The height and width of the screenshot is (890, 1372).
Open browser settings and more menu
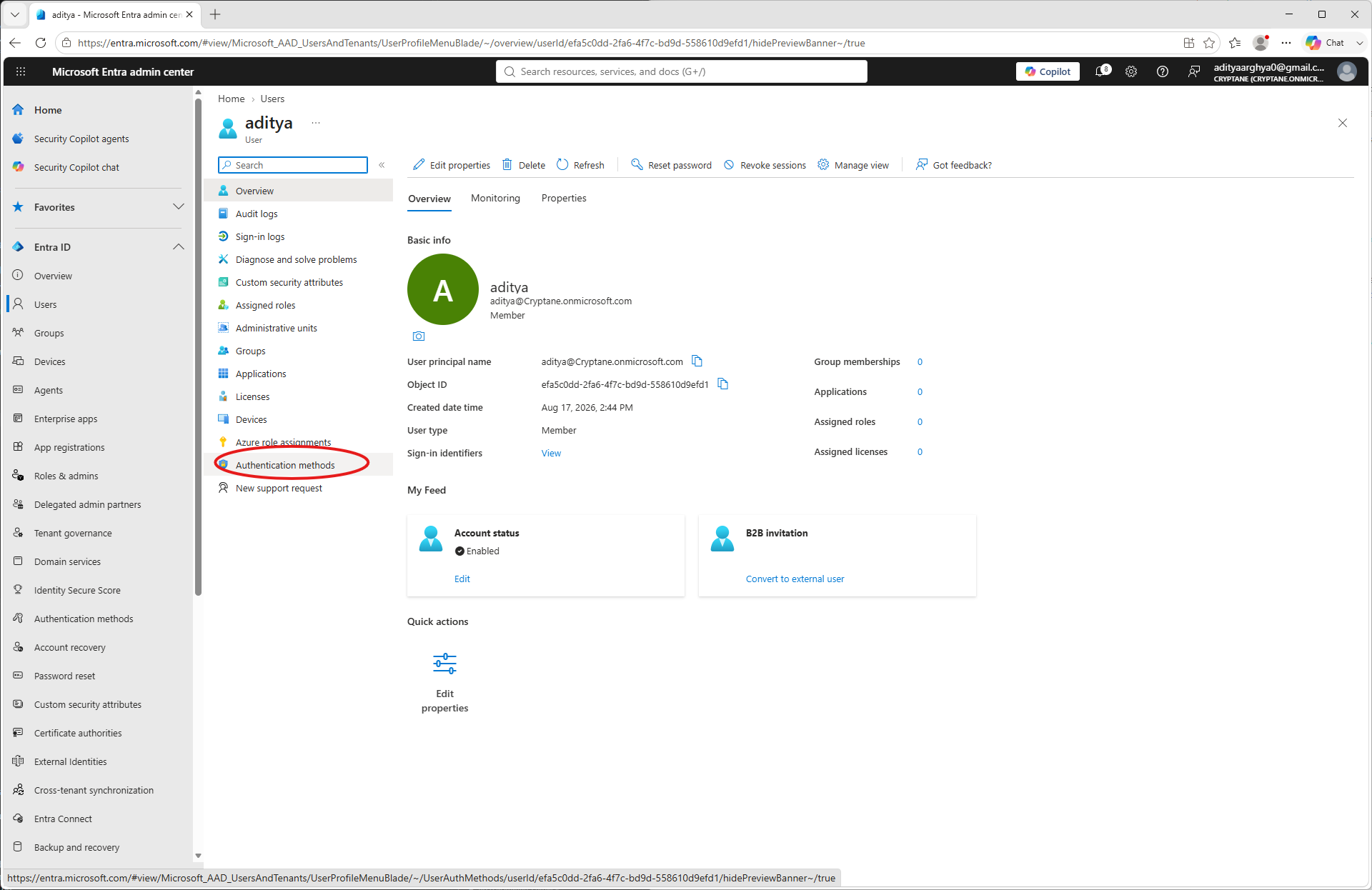pos(1286,43)
